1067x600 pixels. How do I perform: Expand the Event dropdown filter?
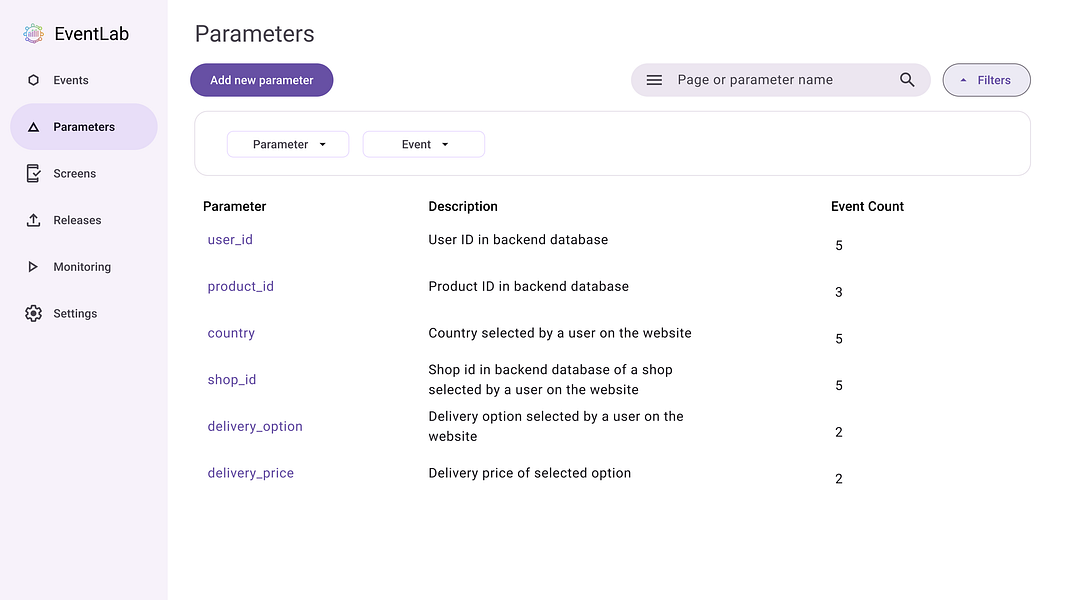tap(424, 145)
